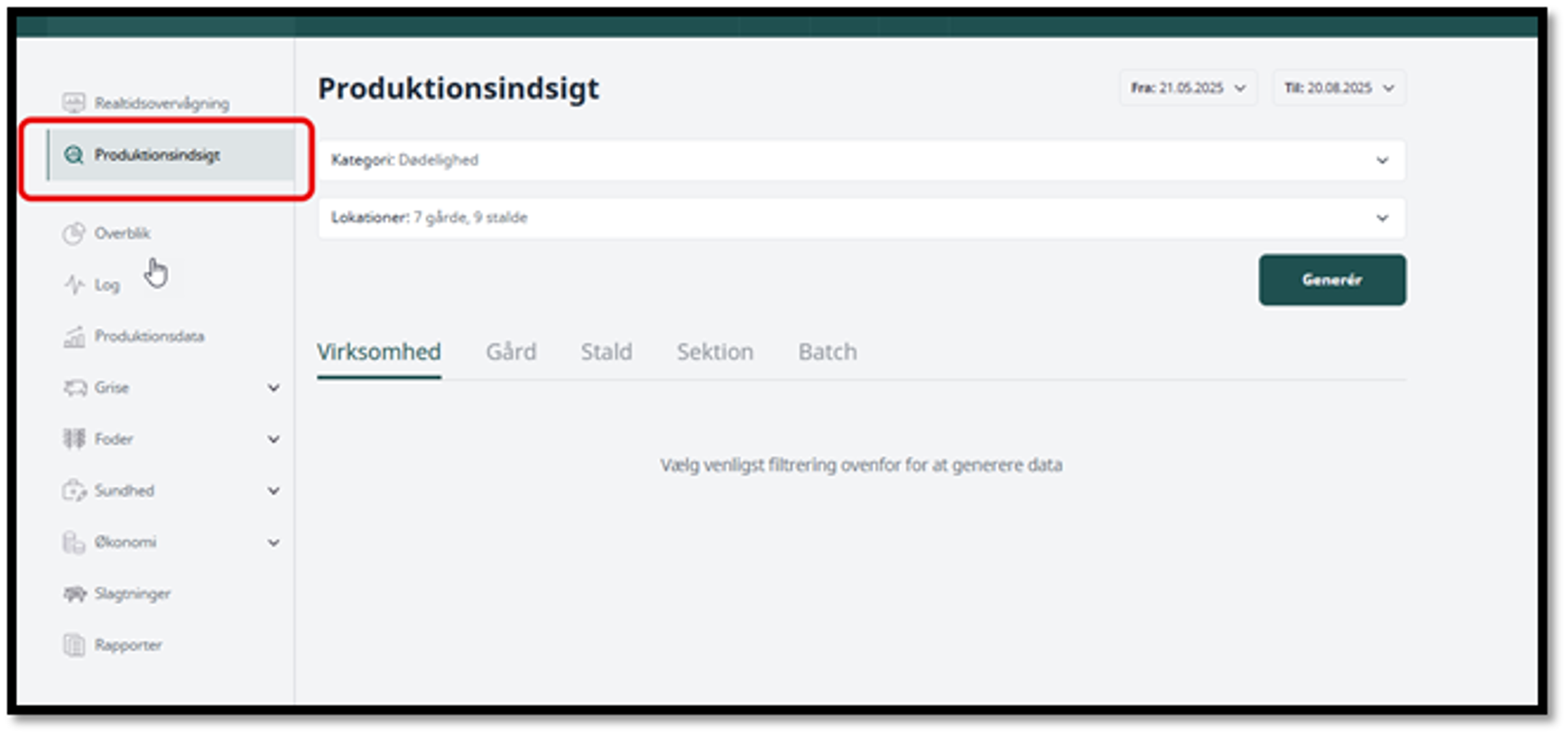Switch to the Batch tab
Screen dimensions: 1568x736
(x=827, y=352)
